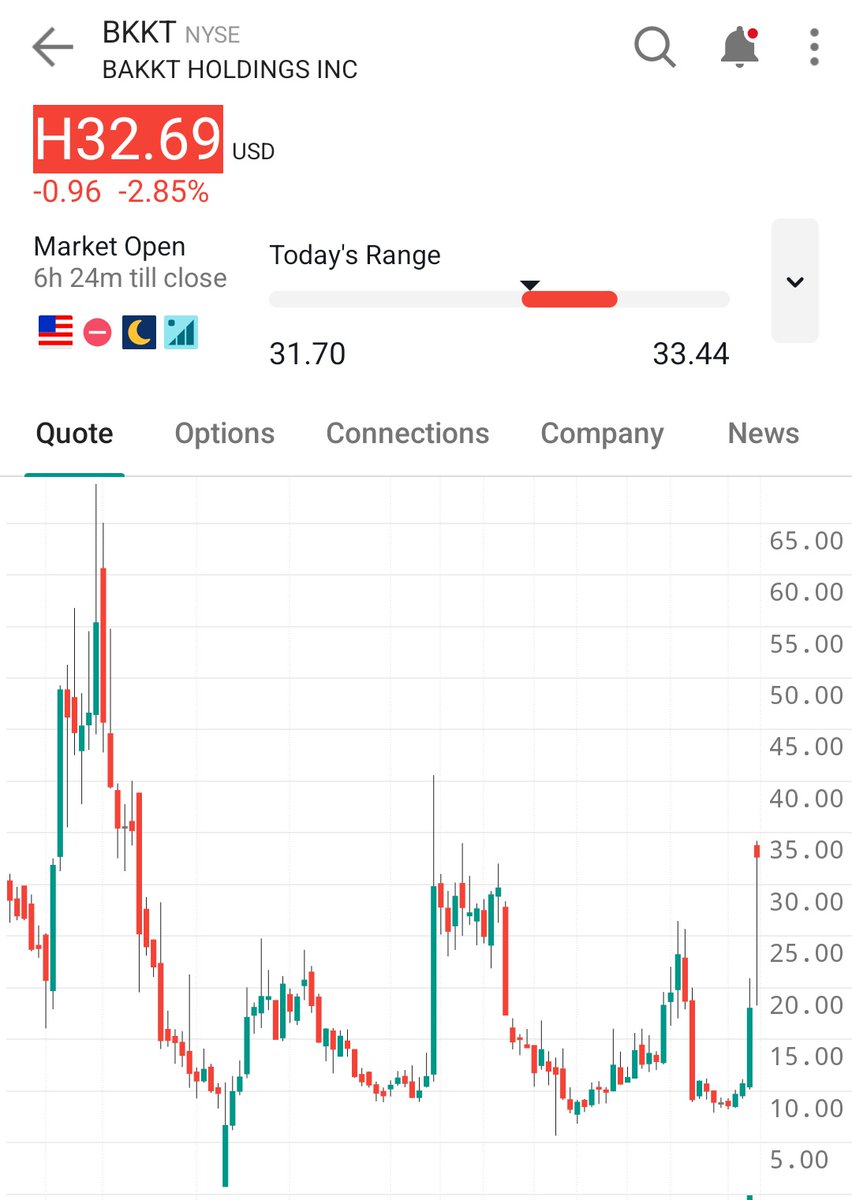This screenshot has width=852, height=1200.
Task: Switch to the Options tab
Action: 224,434
